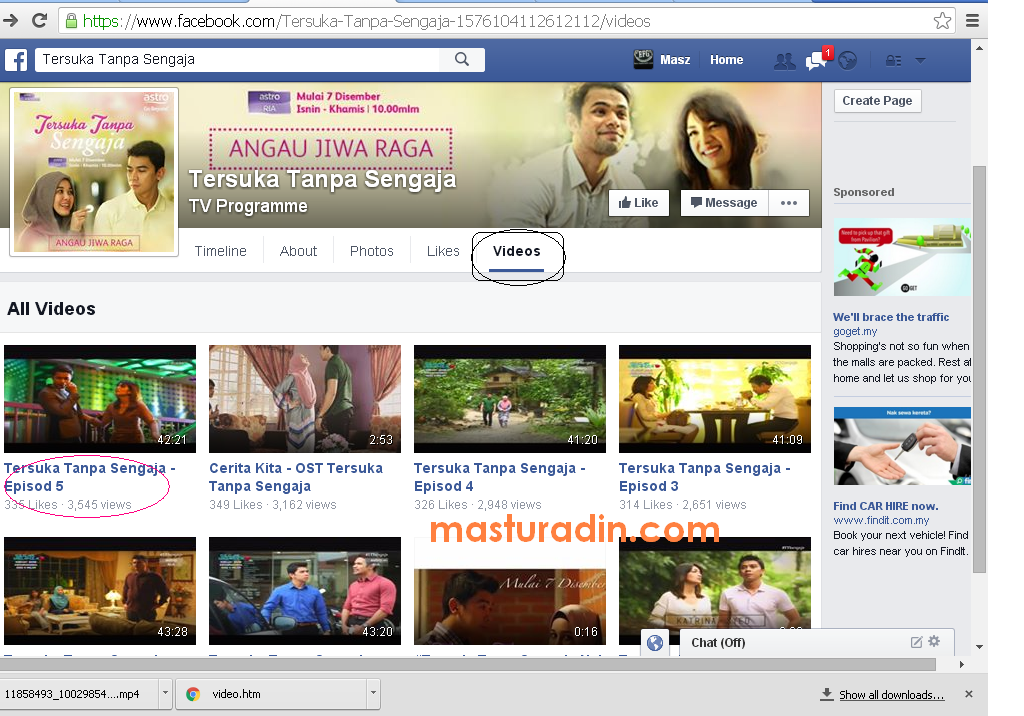Open Tersuka Tanpa Sengaja - Episod 3 title link
This screenshot has width=1024, height=716.
click(705, 477)
